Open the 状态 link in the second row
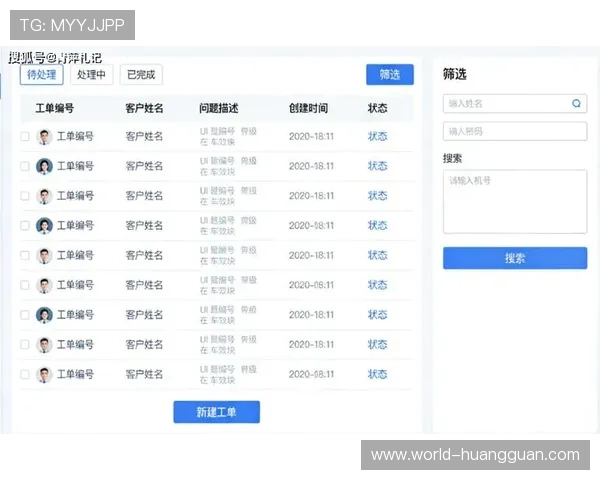Viewport: 600px width, 480px height. [377, 166]
